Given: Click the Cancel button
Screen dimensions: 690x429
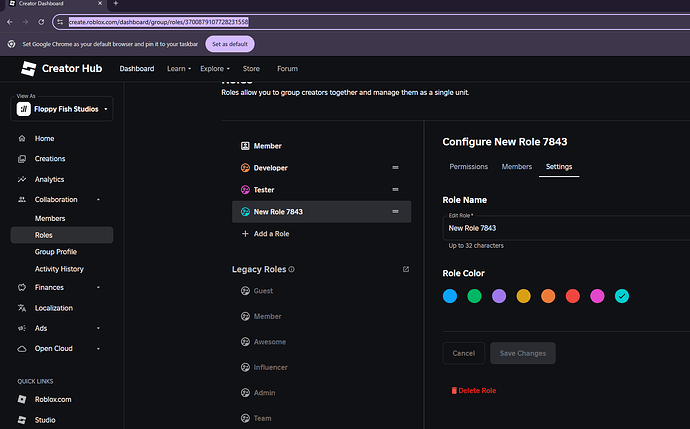Looking at the screenshot, I should click(464, 353).
